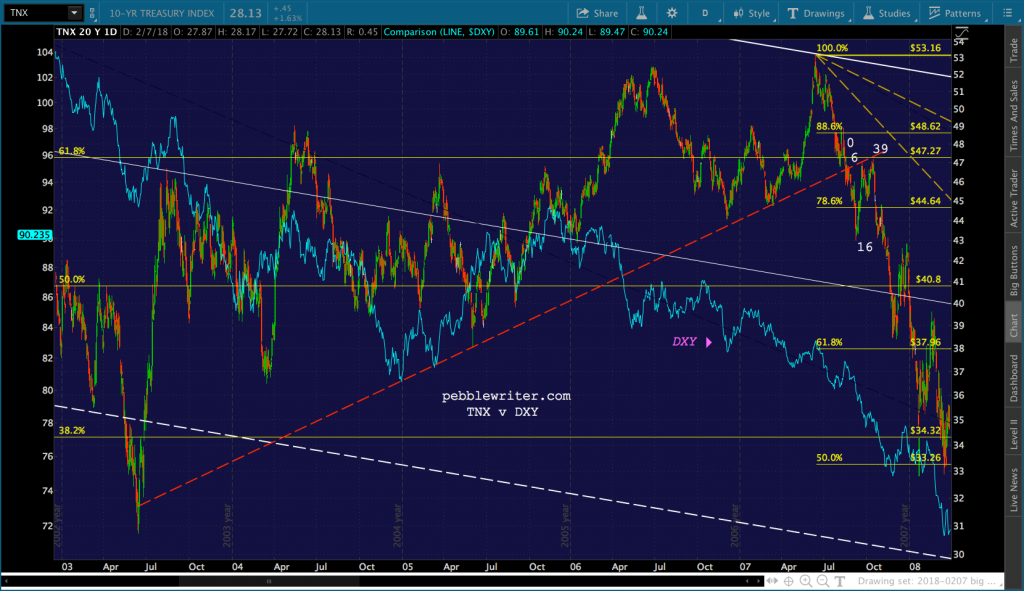Viewport: 1024px width, 591px height.
Task: Click the pebblewriter.com chart annotation
Action: [506, 396]
